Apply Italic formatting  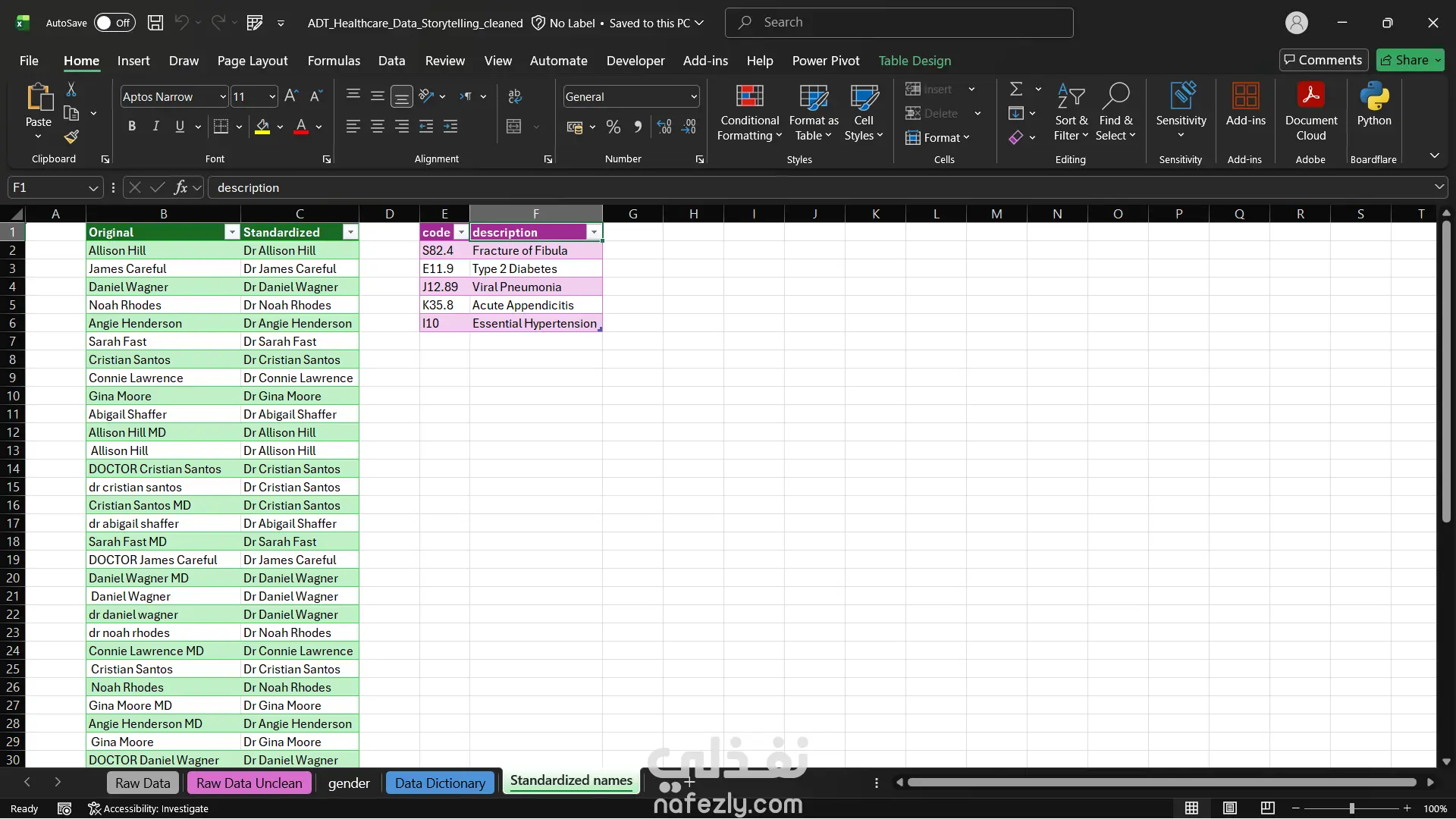tap(155, 127)
